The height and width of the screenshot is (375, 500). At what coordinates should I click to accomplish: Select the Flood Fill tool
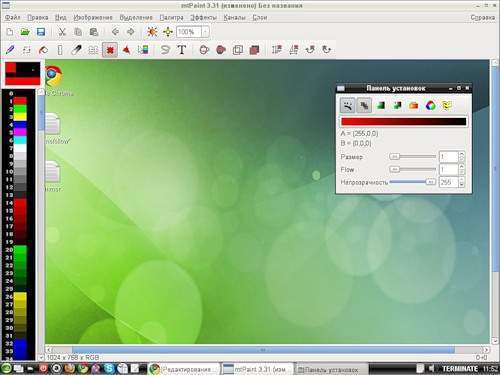click(x=43, y=50)
